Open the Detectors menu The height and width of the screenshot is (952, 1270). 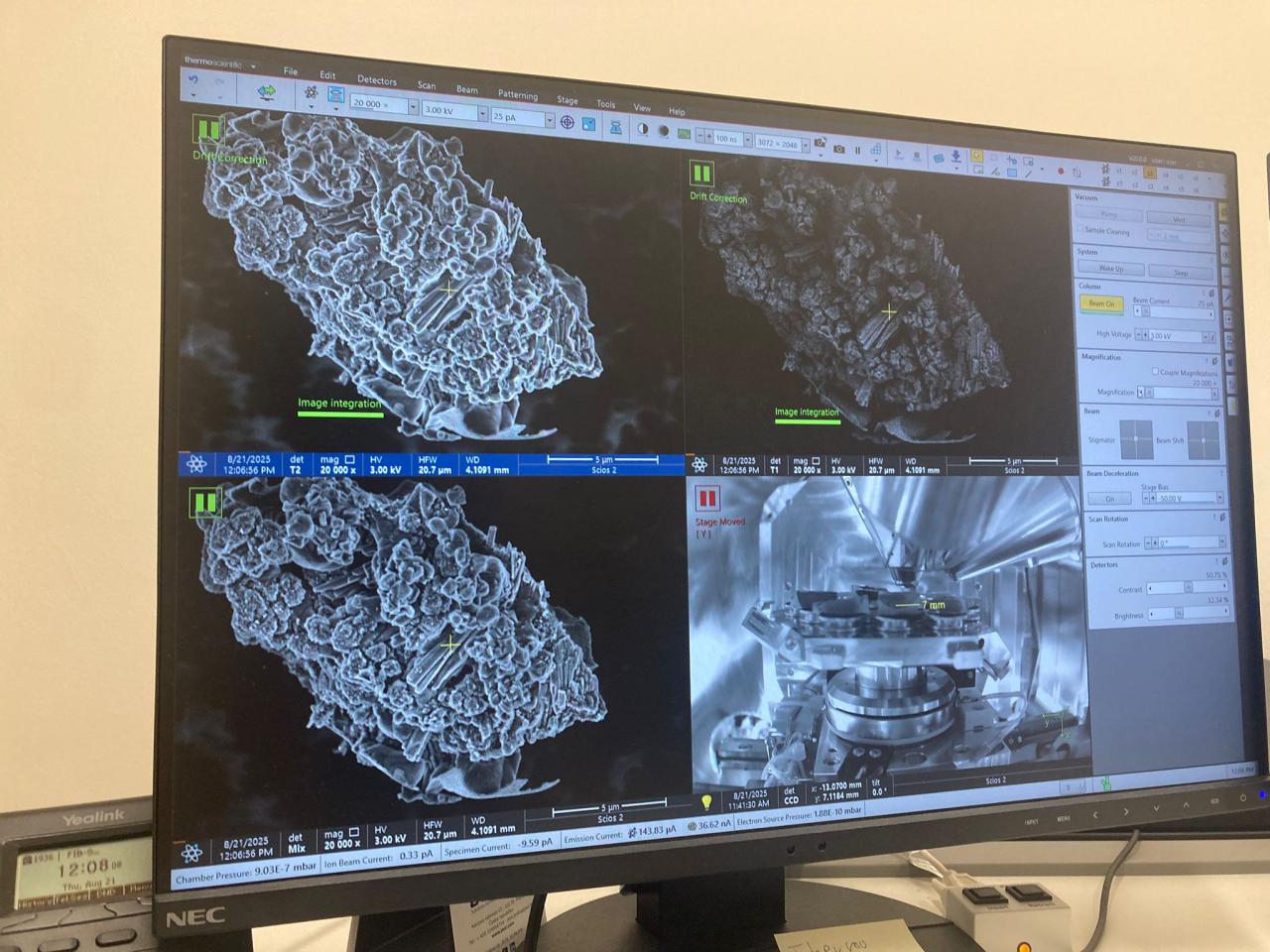coord(376,80)
